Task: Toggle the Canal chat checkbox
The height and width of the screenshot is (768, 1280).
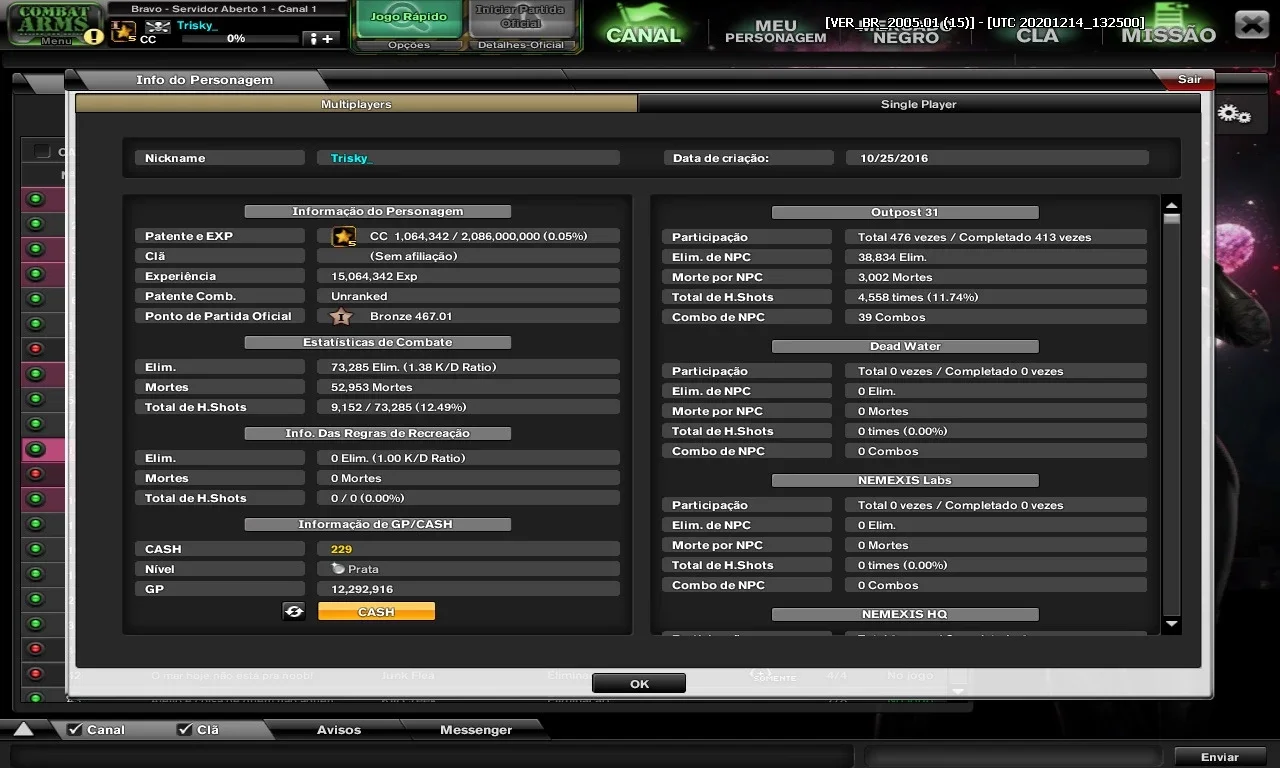Action: pos(75,730)
